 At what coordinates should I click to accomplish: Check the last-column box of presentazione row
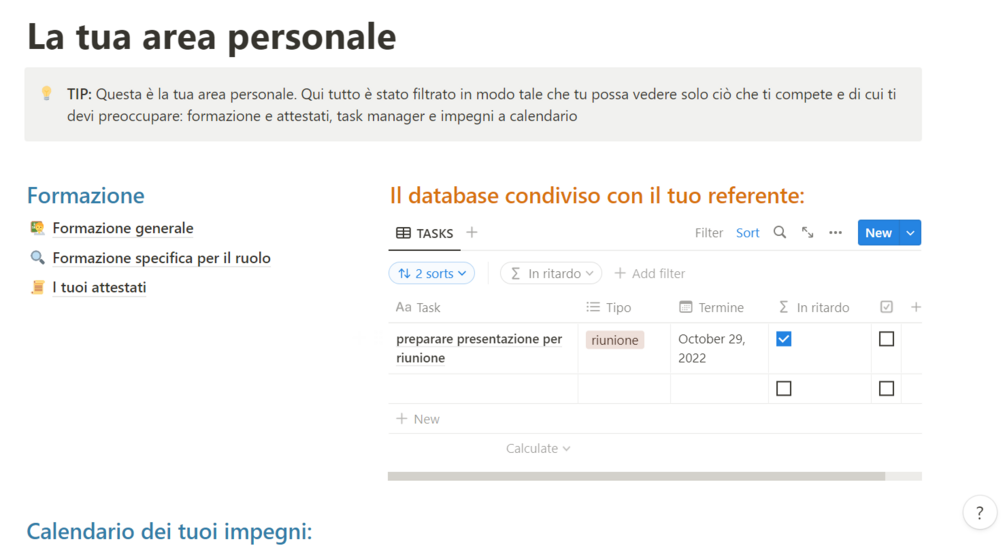click(x=886, y=339)
